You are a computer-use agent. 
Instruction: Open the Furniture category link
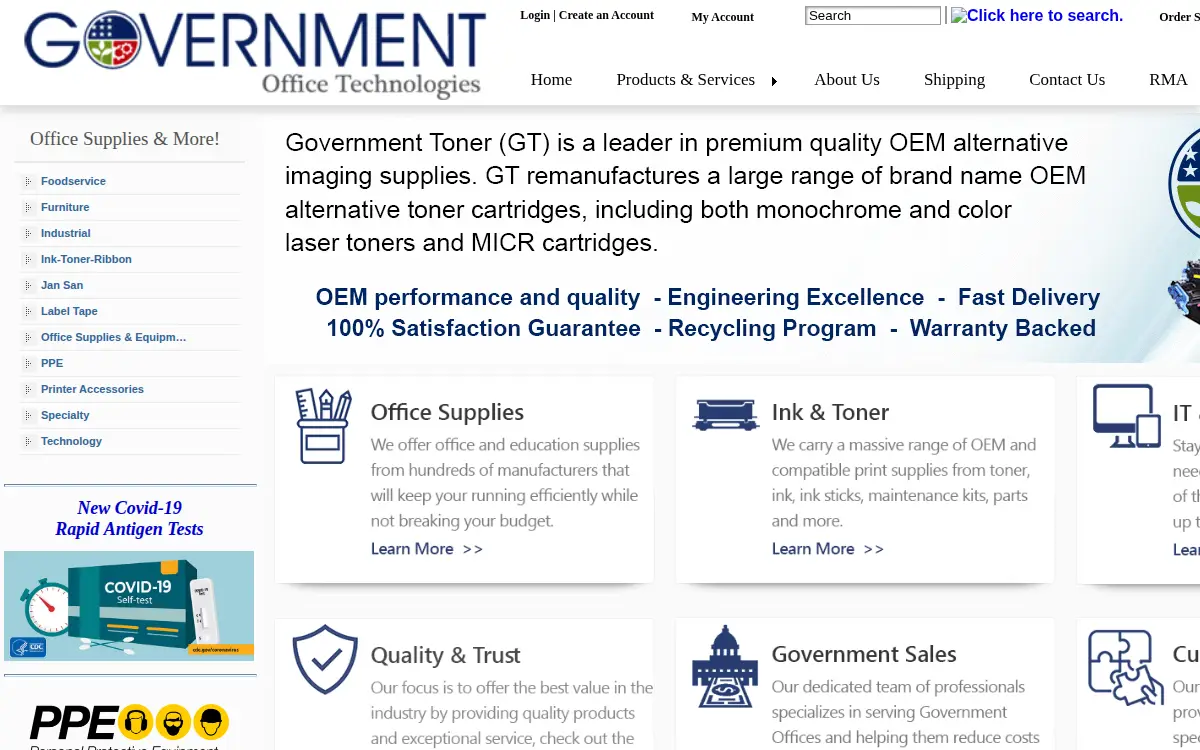click(65, 207)
